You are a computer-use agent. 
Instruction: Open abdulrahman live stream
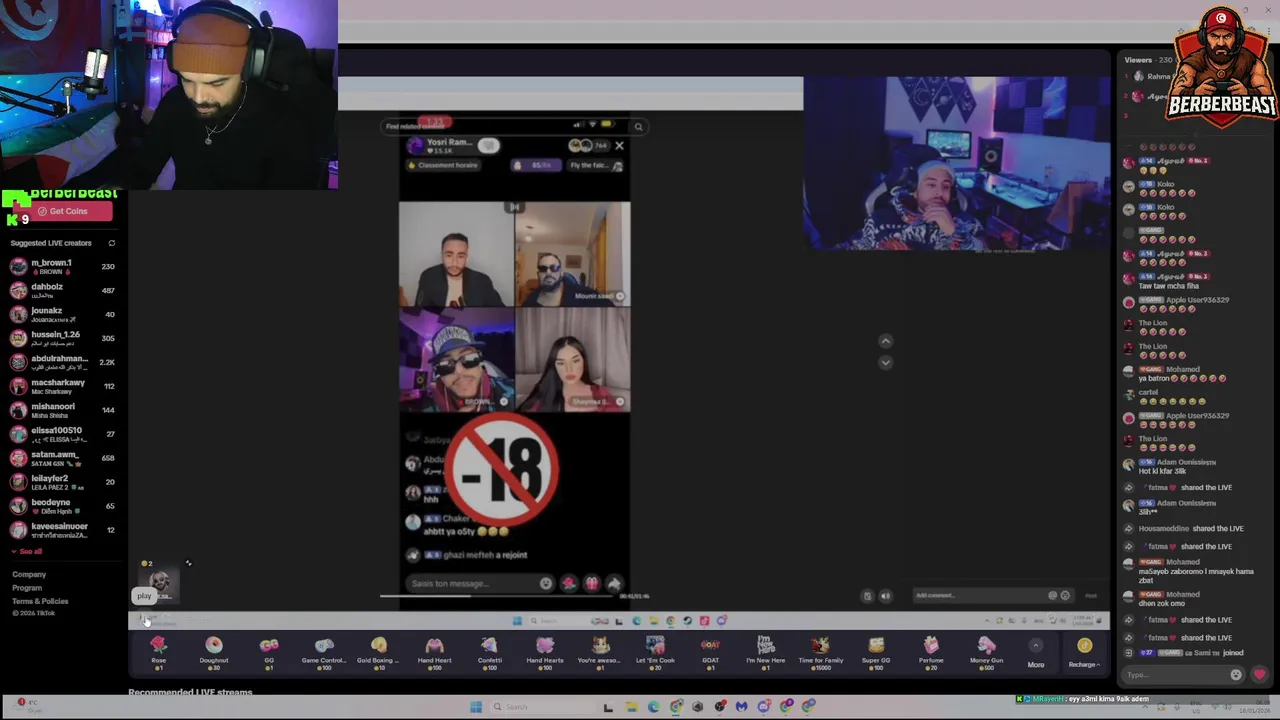pos(63,362)
